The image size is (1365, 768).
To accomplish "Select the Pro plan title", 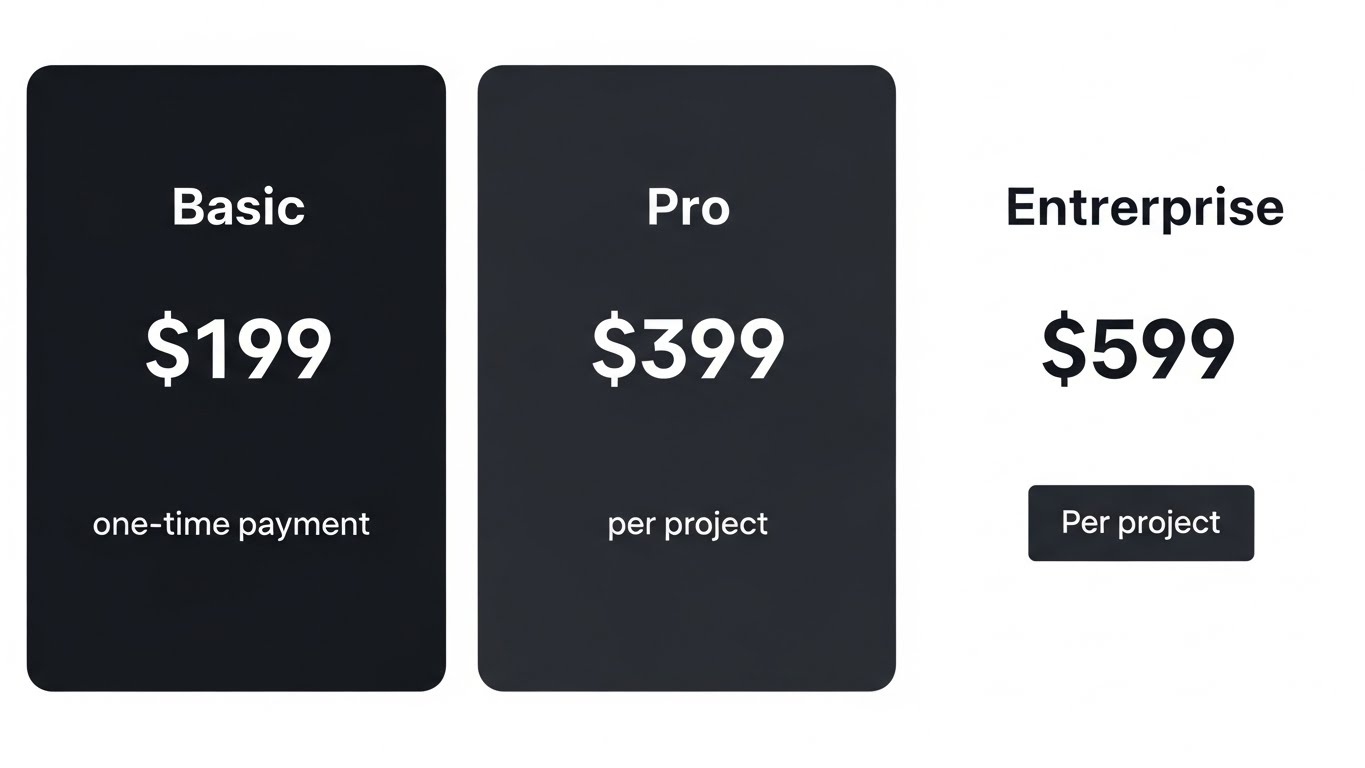I will point(688,207).
